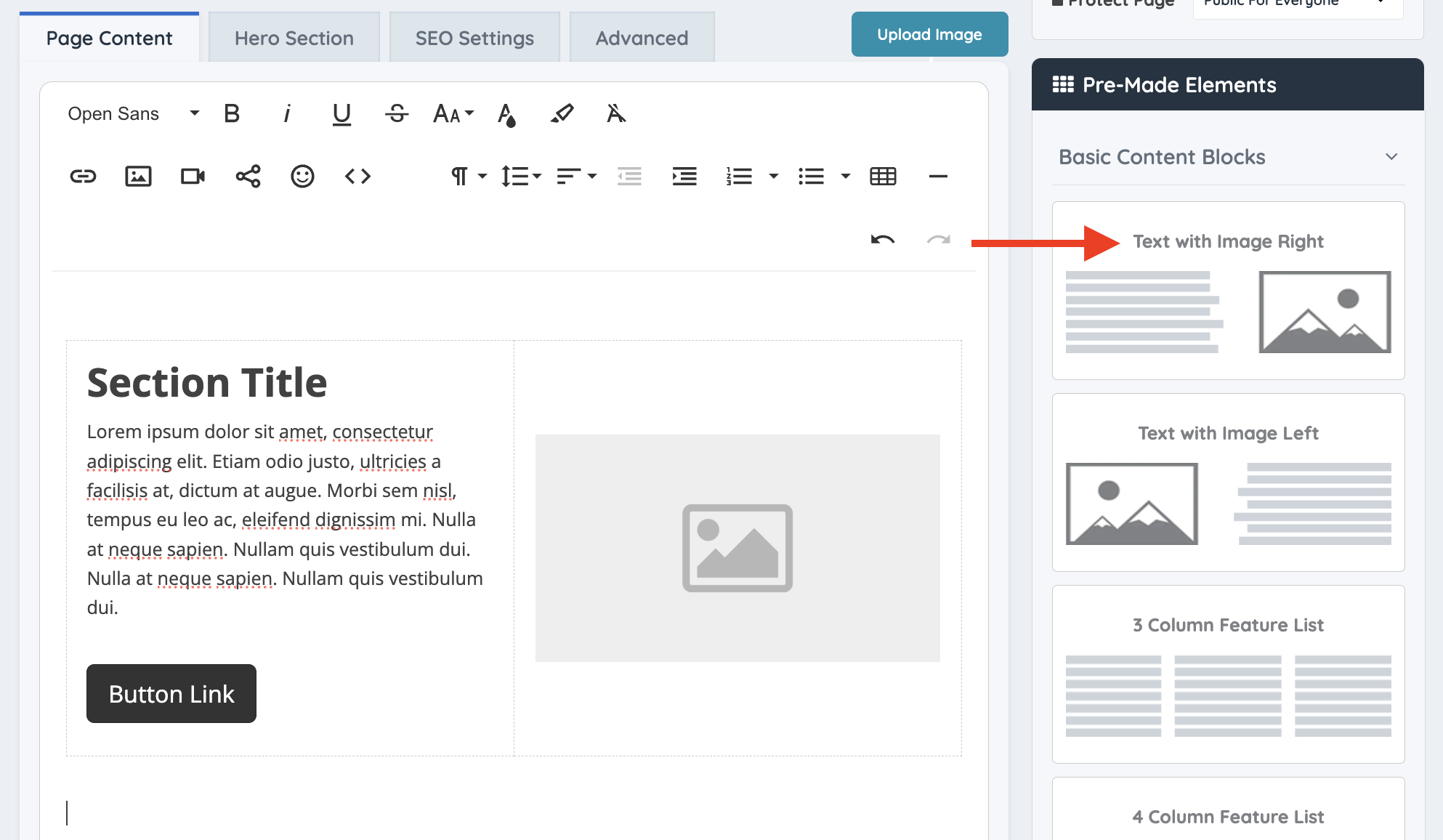The image size is (1443, 840).
Task: Apply italic formatting
Action: point(287,114)
